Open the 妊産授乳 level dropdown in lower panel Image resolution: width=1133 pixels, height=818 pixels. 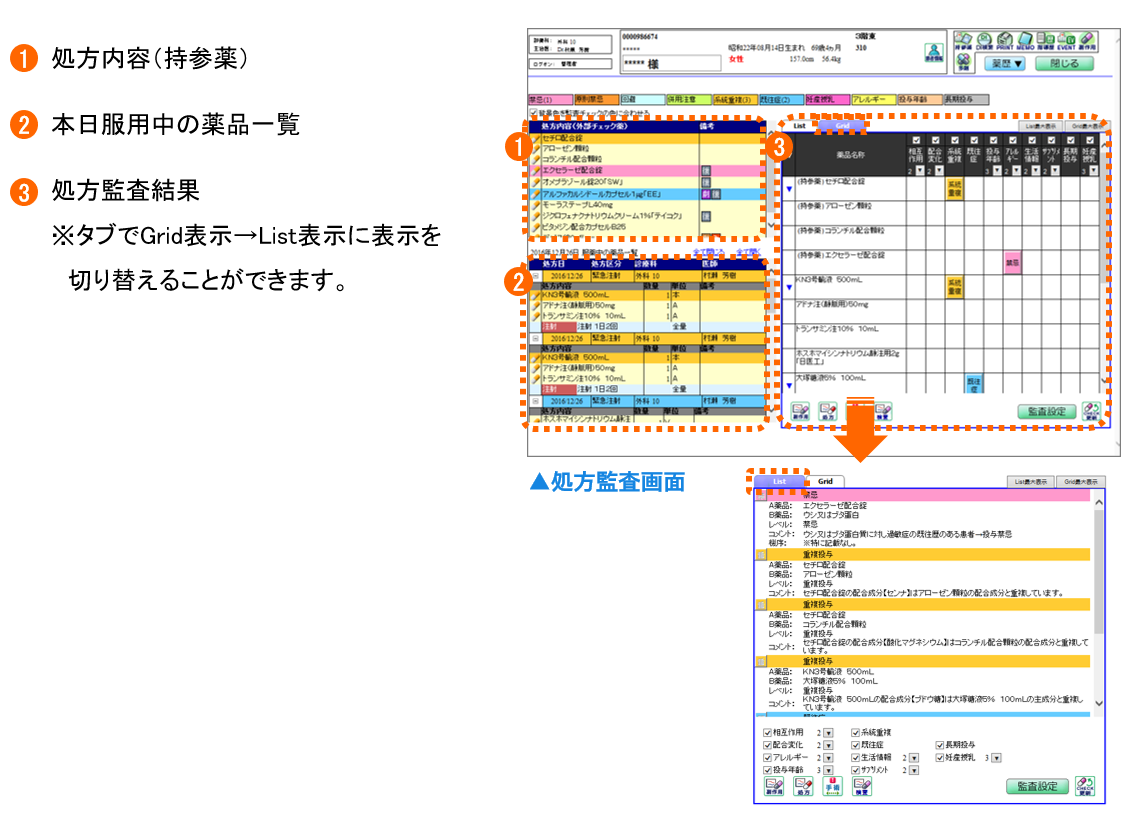(x=996, y=758)
